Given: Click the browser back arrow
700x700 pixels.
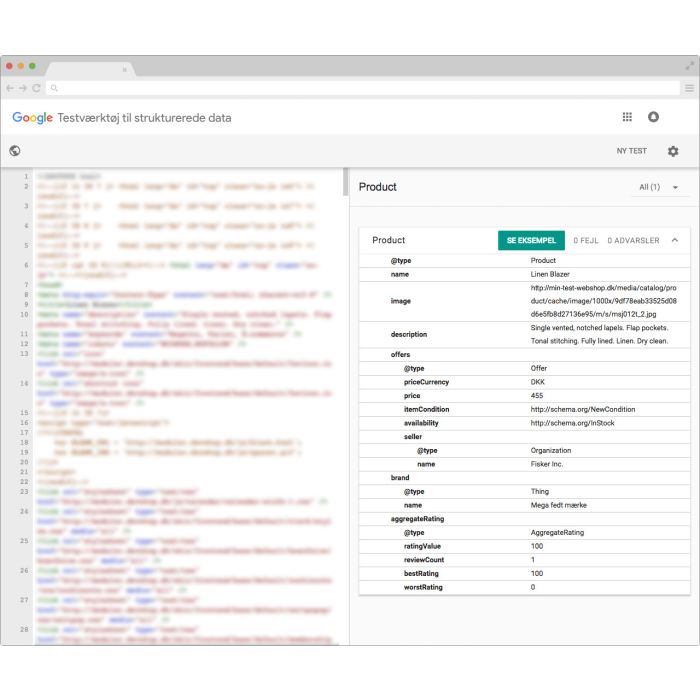Looking at the screenshot, I should (x=10, y=88).
